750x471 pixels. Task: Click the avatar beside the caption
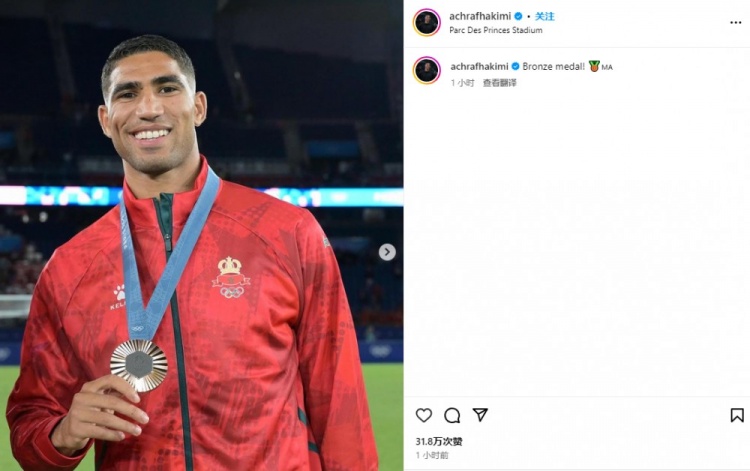point(427,70)
